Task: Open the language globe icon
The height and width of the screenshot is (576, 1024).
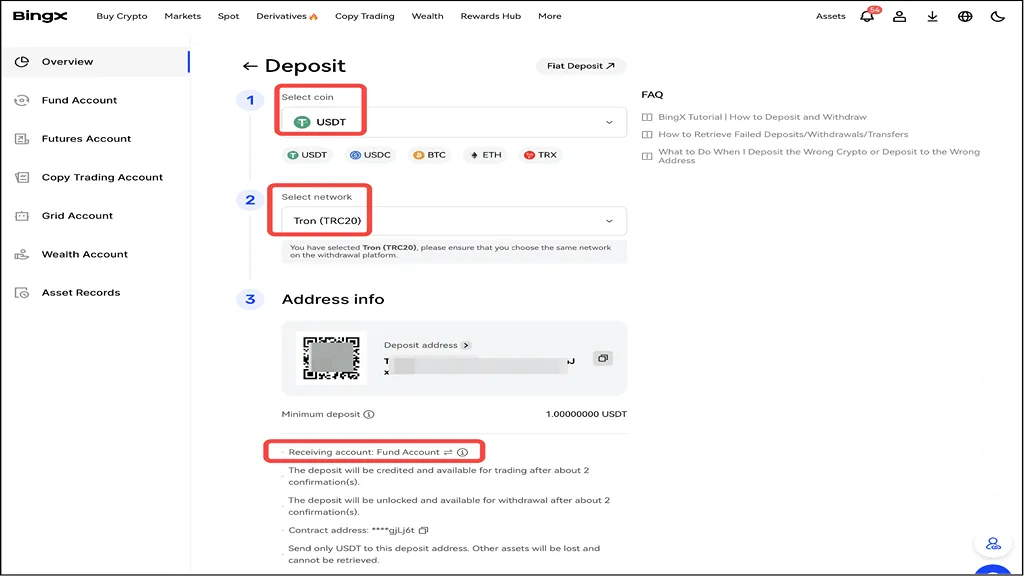Action: (965, 17)
